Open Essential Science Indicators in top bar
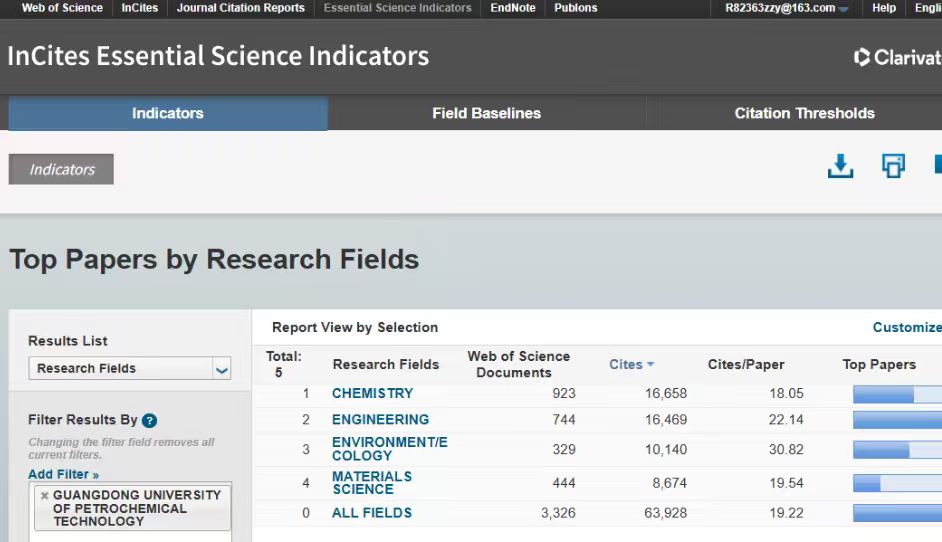This screenshot has width=942, height=542. point(398,8)
